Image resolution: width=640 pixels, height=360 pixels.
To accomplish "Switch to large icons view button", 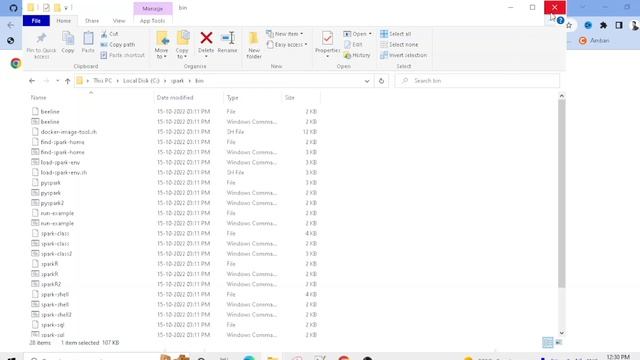I will [559, 342].
